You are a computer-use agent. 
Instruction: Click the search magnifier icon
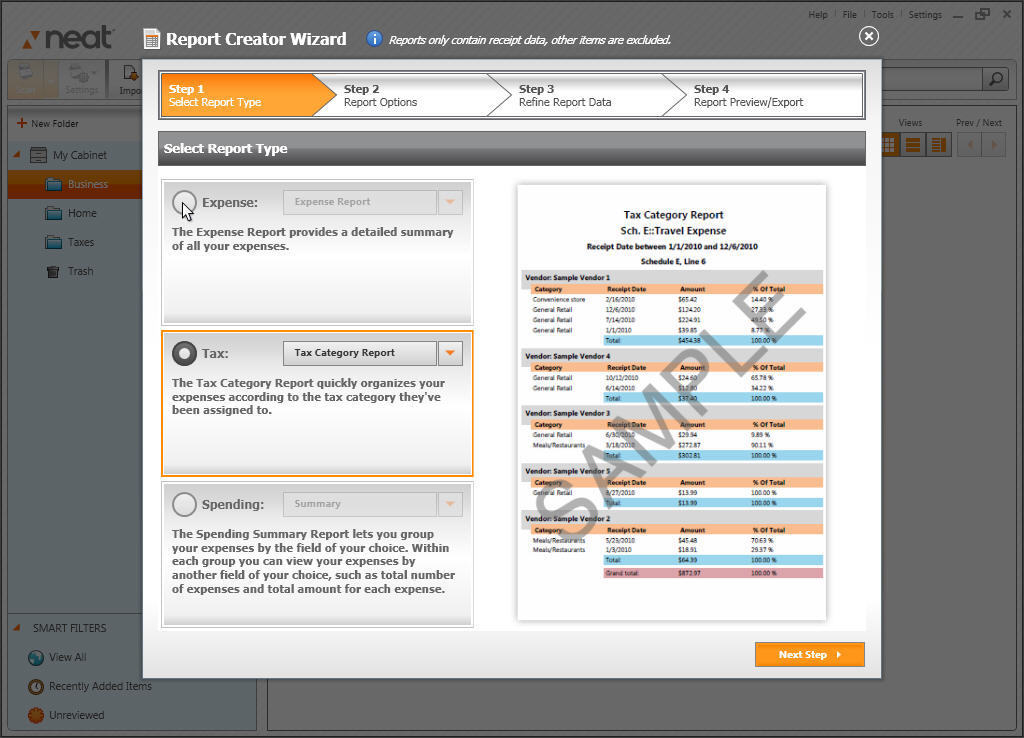coord(994,77)
